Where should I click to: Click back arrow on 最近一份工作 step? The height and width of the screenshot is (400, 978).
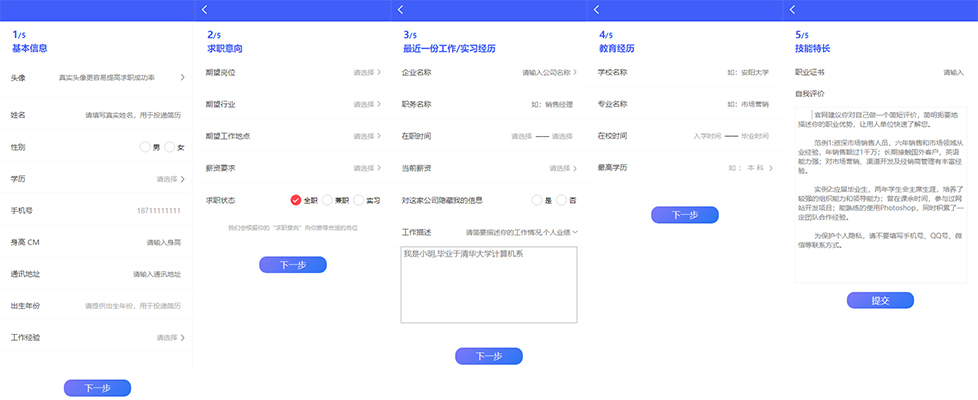coord(401,9)
